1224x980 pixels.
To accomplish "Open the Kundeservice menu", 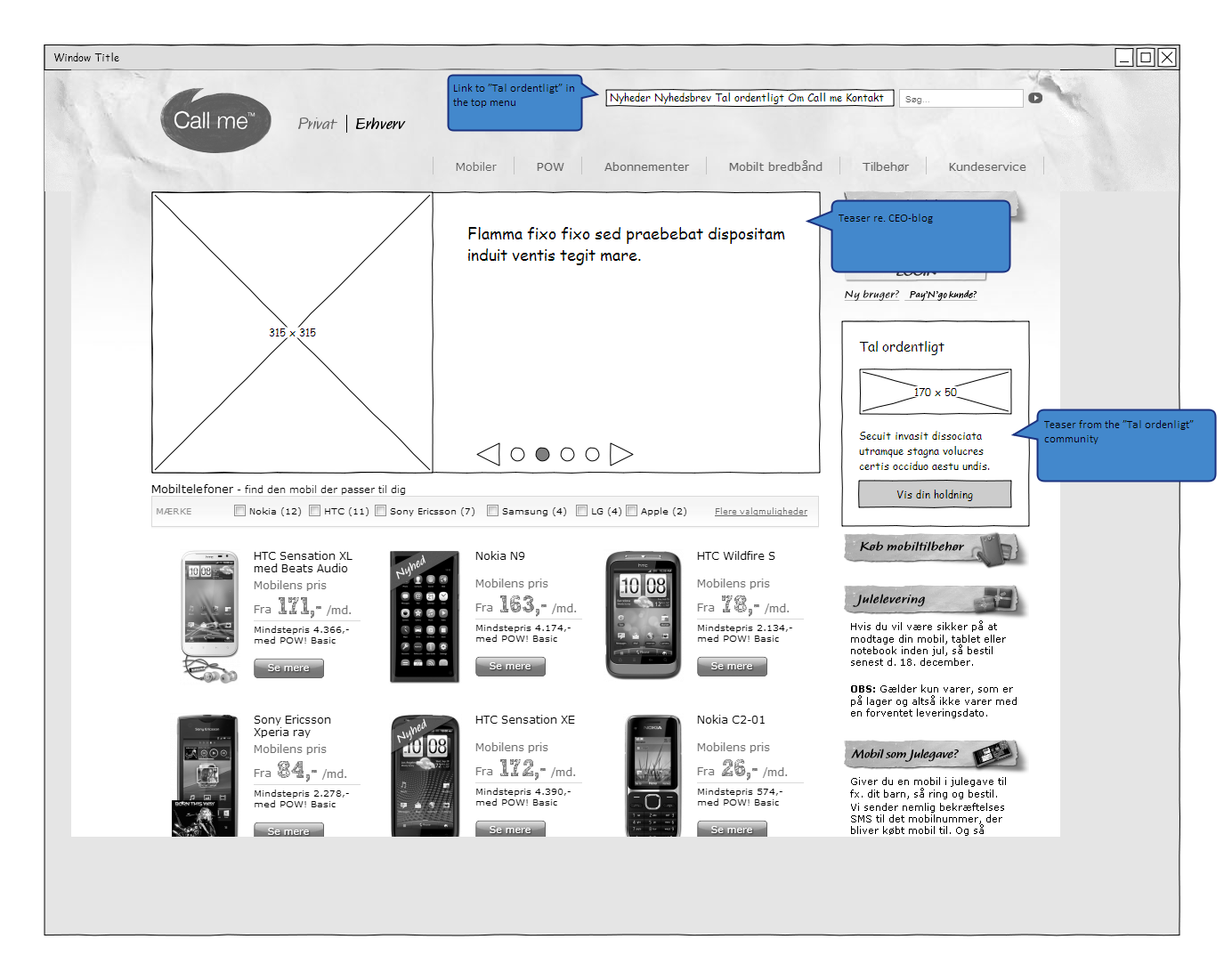I will [x=987, y=166].
